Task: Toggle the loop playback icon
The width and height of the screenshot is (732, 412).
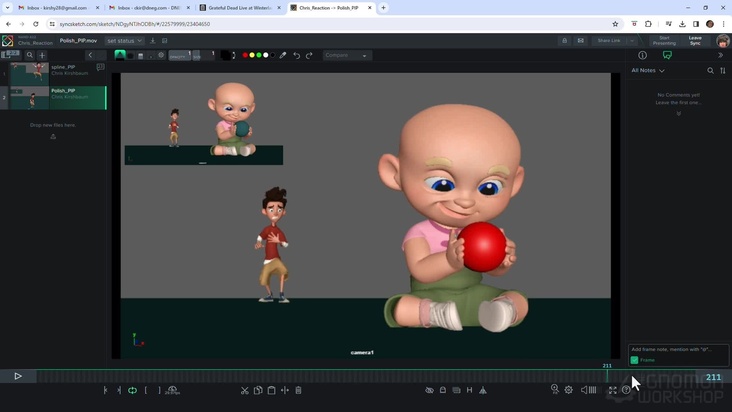Action: (x=132, y=390)
